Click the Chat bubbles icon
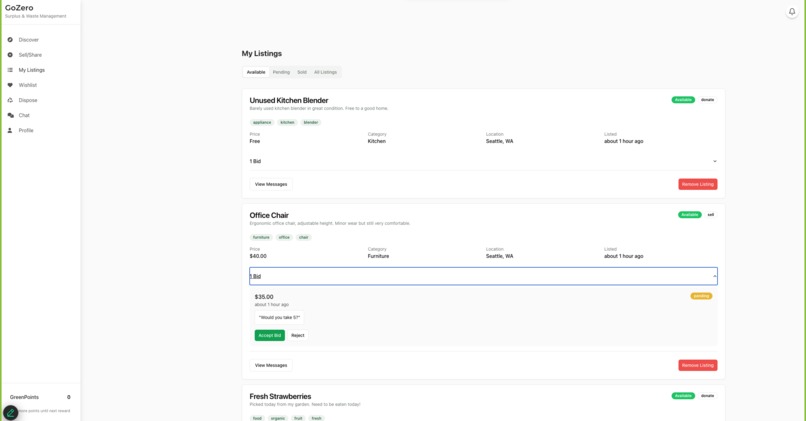The width and height of the screenshot is (806, 421). (10, 115)
